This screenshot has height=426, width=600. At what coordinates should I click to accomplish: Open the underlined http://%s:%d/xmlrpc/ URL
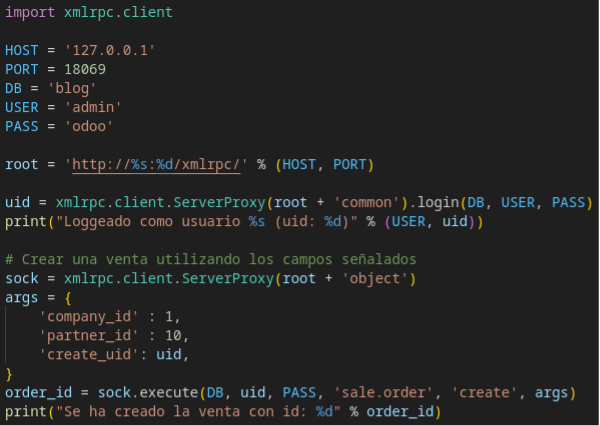tap(156, 165)
